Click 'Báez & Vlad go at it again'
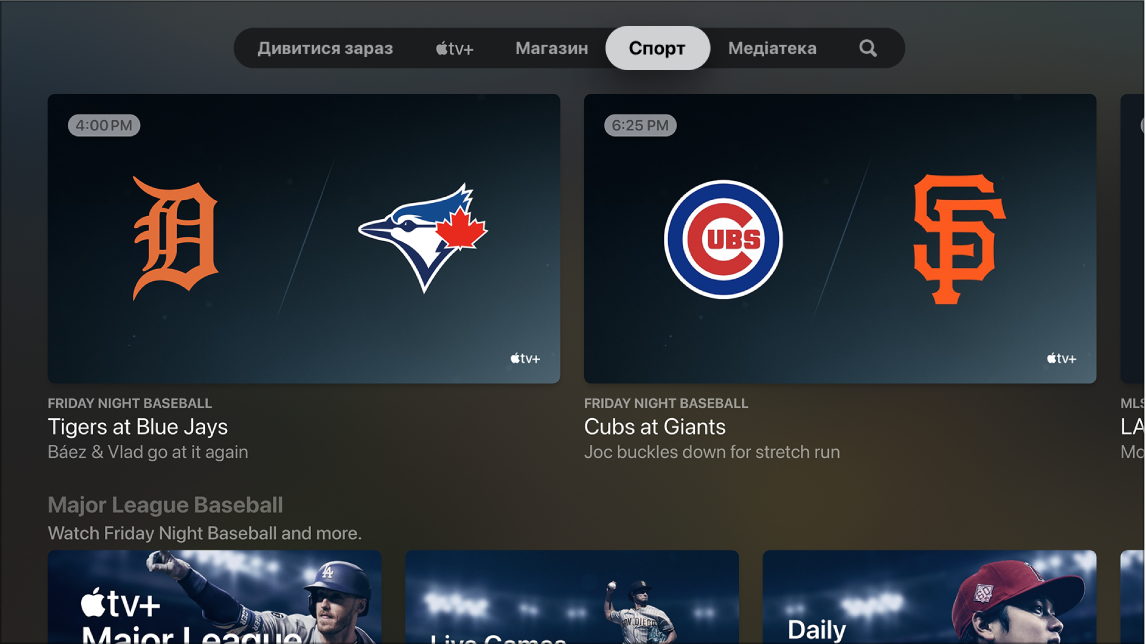This screenshot has width=1146, height=644. click(x=148, y=452)
